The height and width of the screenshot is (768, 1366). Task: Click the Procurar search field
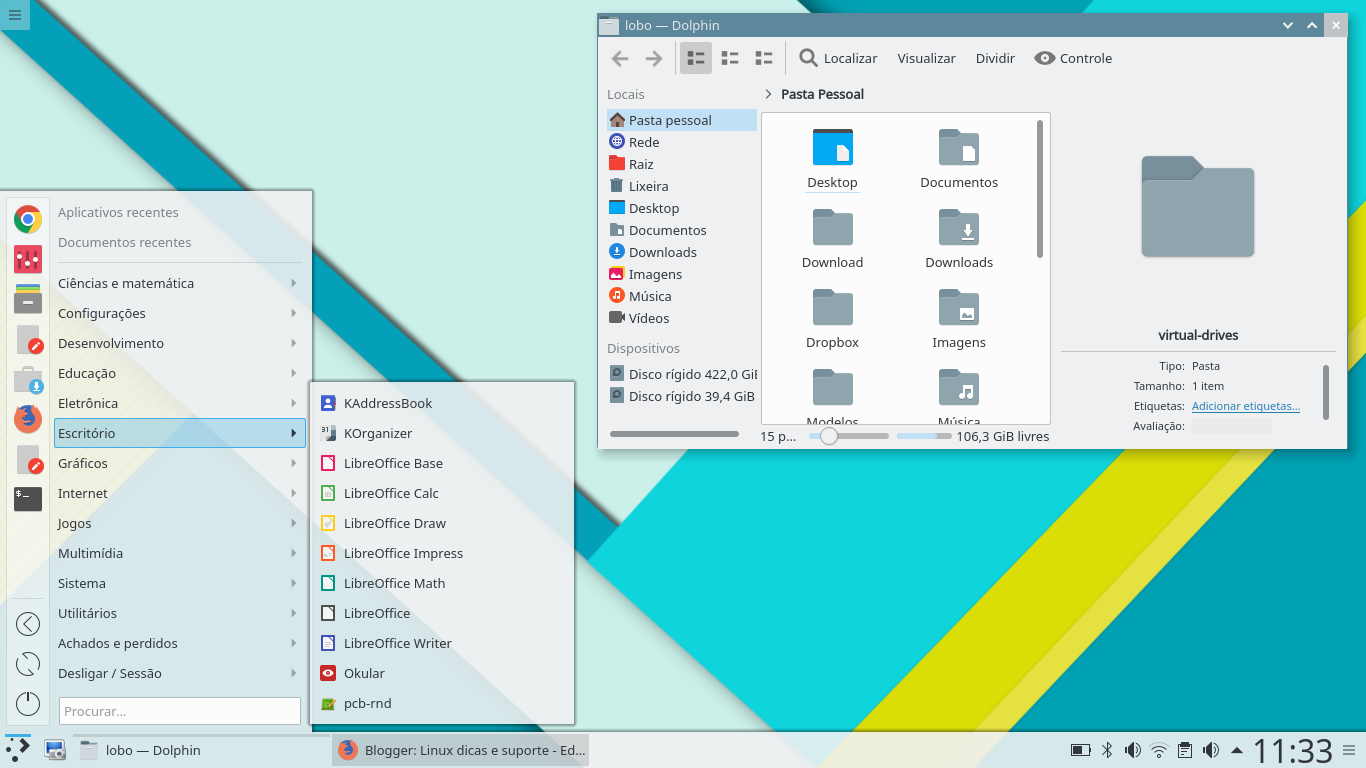(180, 710)
